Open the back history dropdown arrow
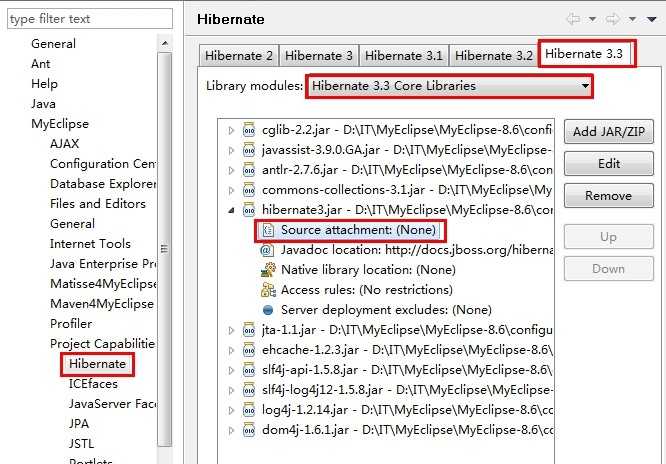666x464 pixels. (593, 19)
